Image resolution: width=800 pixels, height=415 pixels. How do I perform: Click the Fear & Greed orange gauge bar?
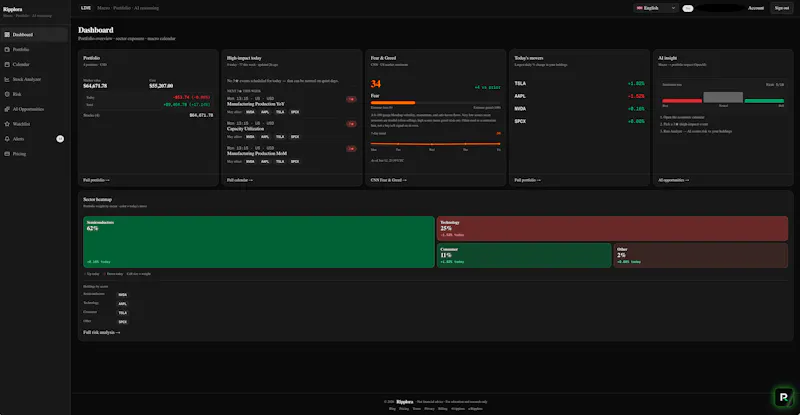pyautogui.click(x=393, y=103)
